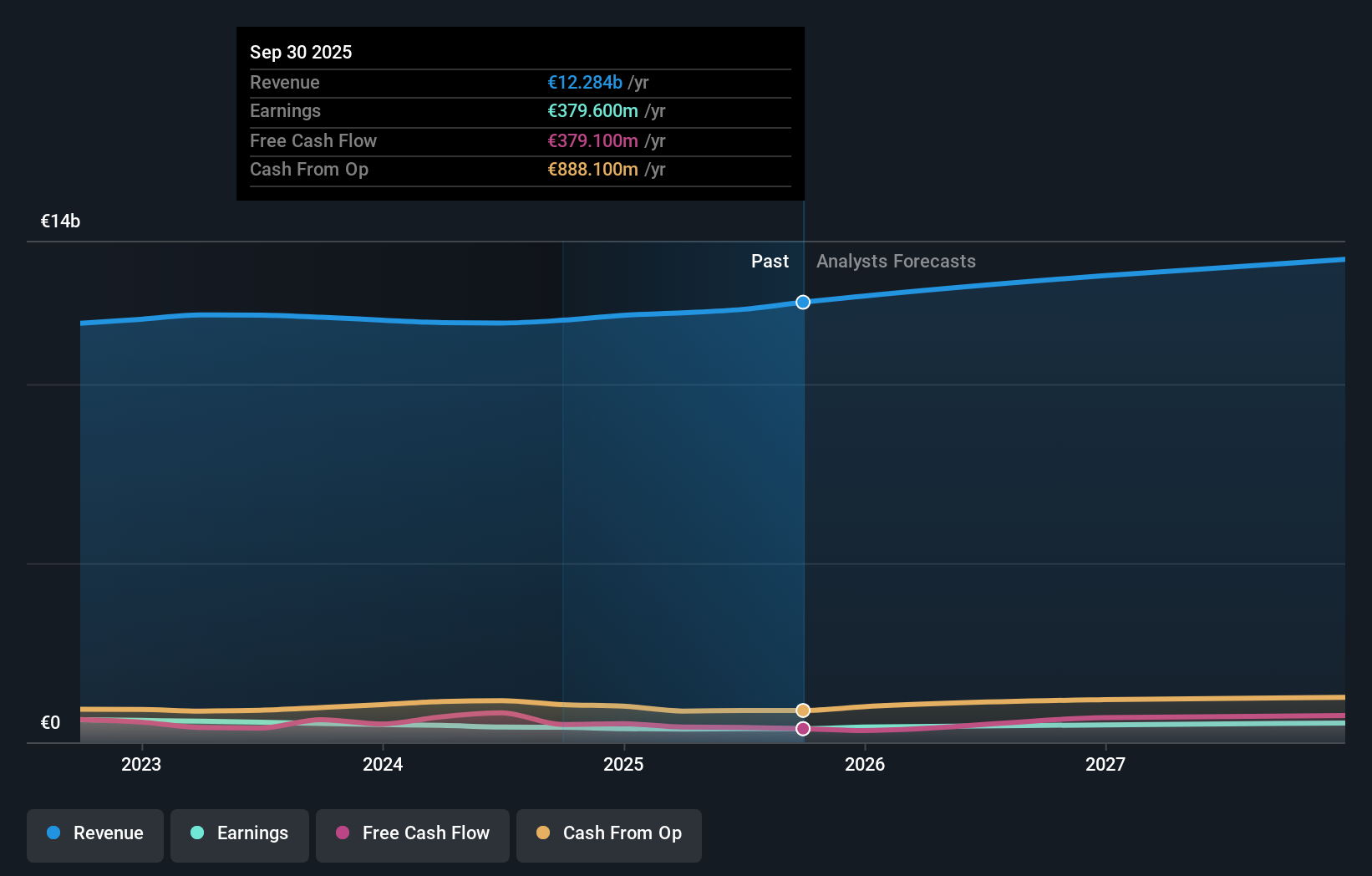The image size is (1372, 876).
Task: Click the yellow Cash From Op legend dot
Action: coord(543,833)
